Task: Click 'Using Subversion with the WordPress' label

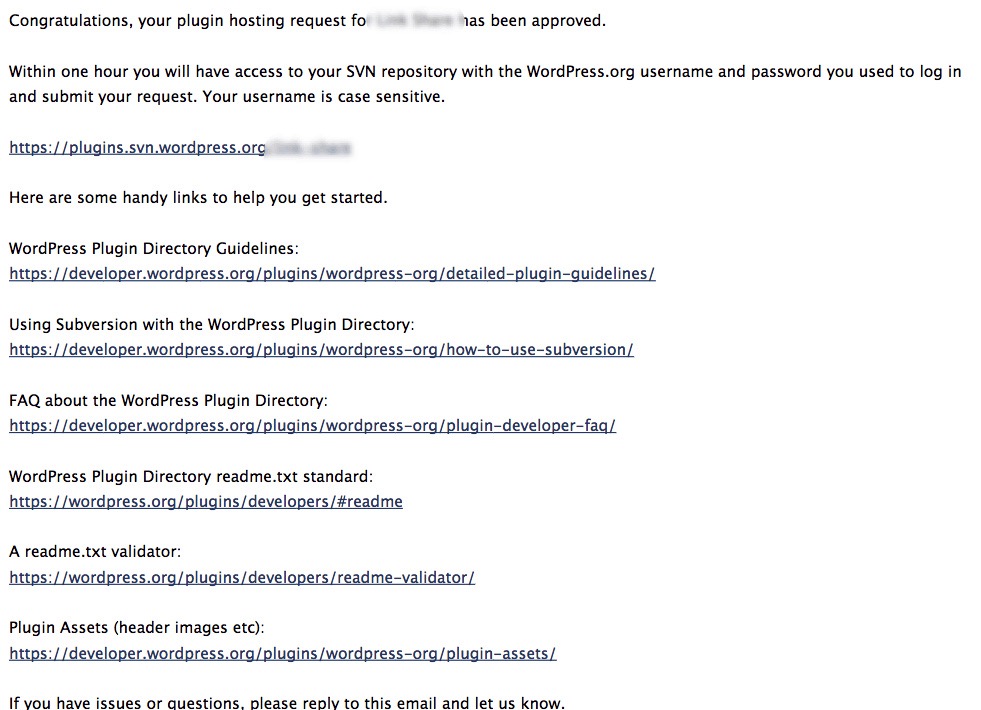Action: (x=211, y=325)
